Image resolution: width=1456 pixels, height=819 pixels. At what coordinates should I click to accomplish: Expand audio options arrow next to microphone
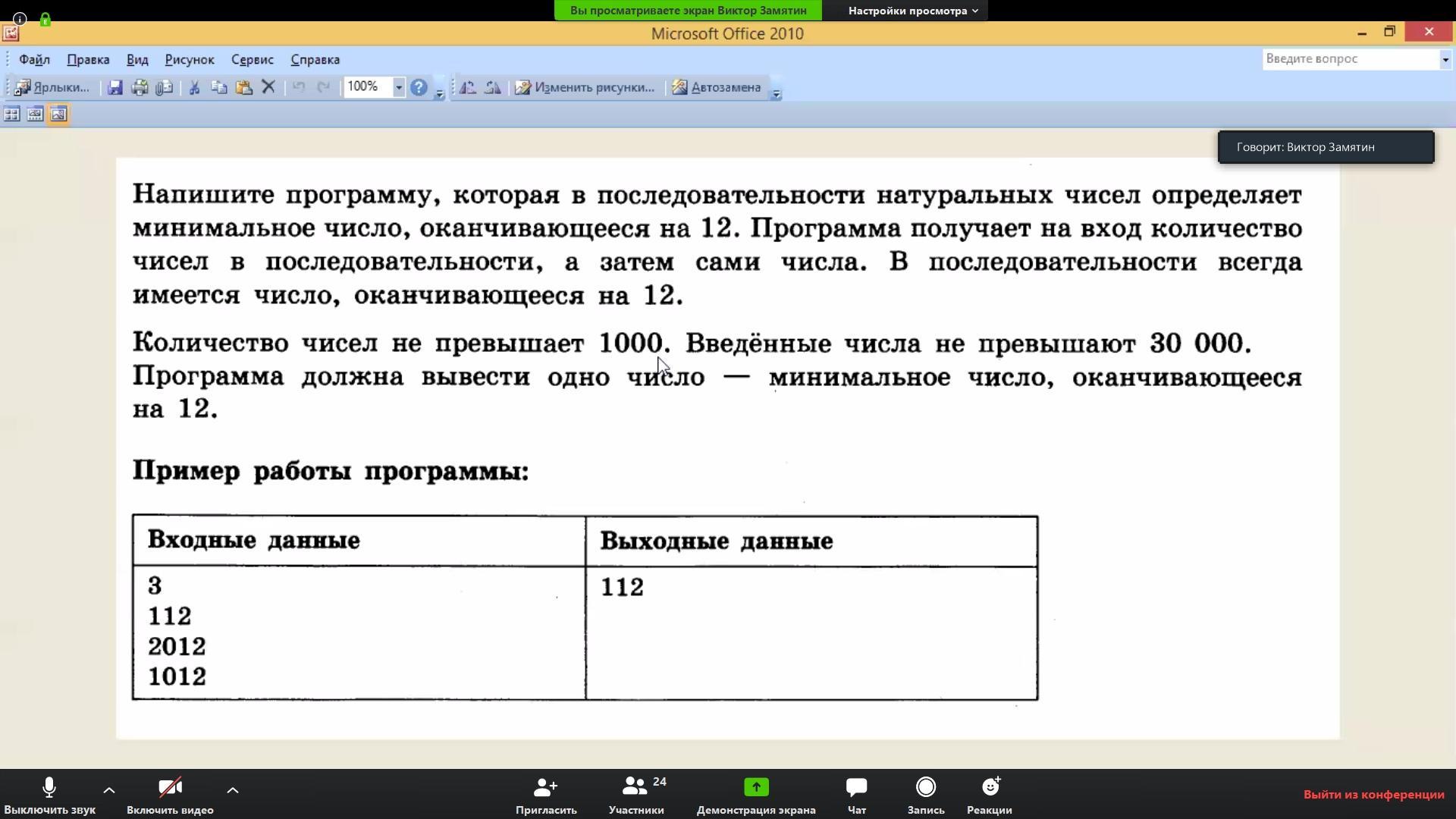[109, 790]
